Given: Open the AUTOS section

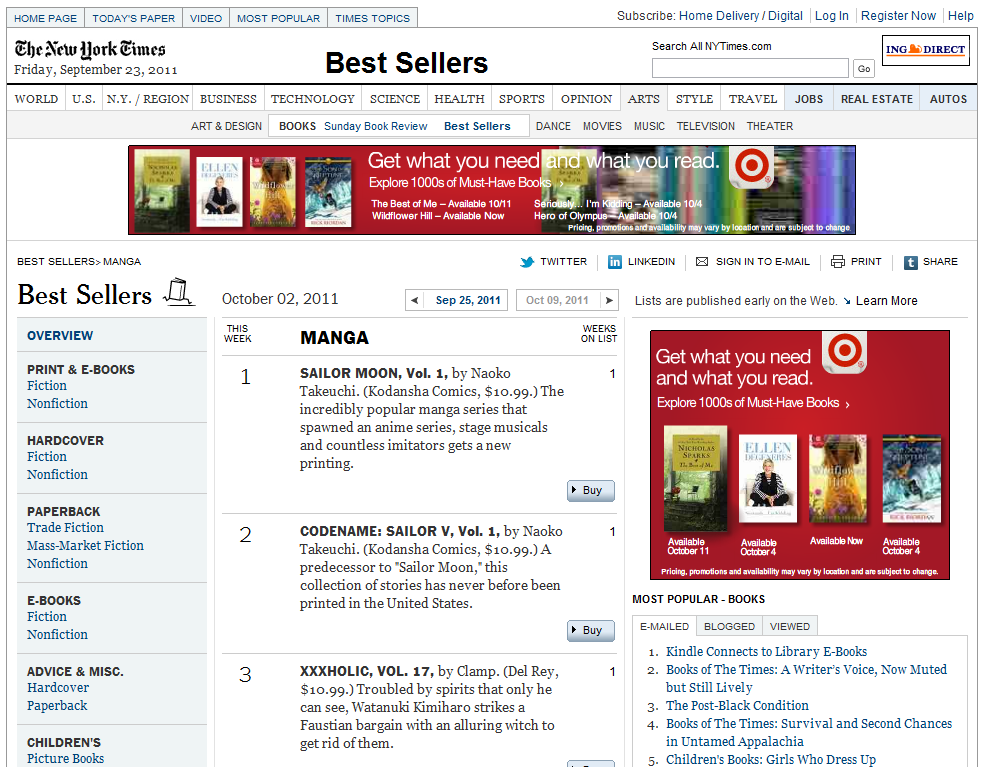Looking at the screenshot, I should (948, 99).
